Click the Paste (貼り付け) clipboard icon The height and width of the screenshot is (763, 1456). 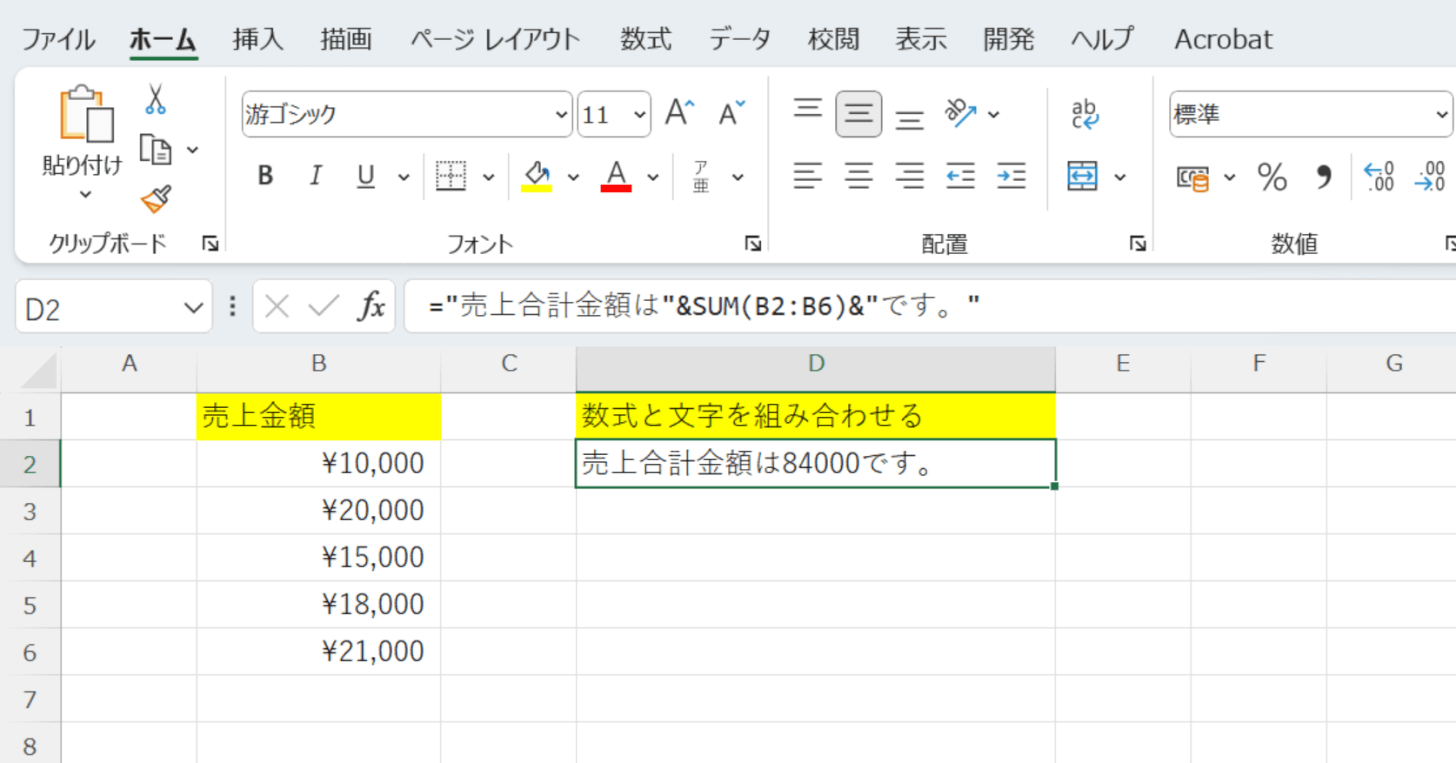(86, 113)
